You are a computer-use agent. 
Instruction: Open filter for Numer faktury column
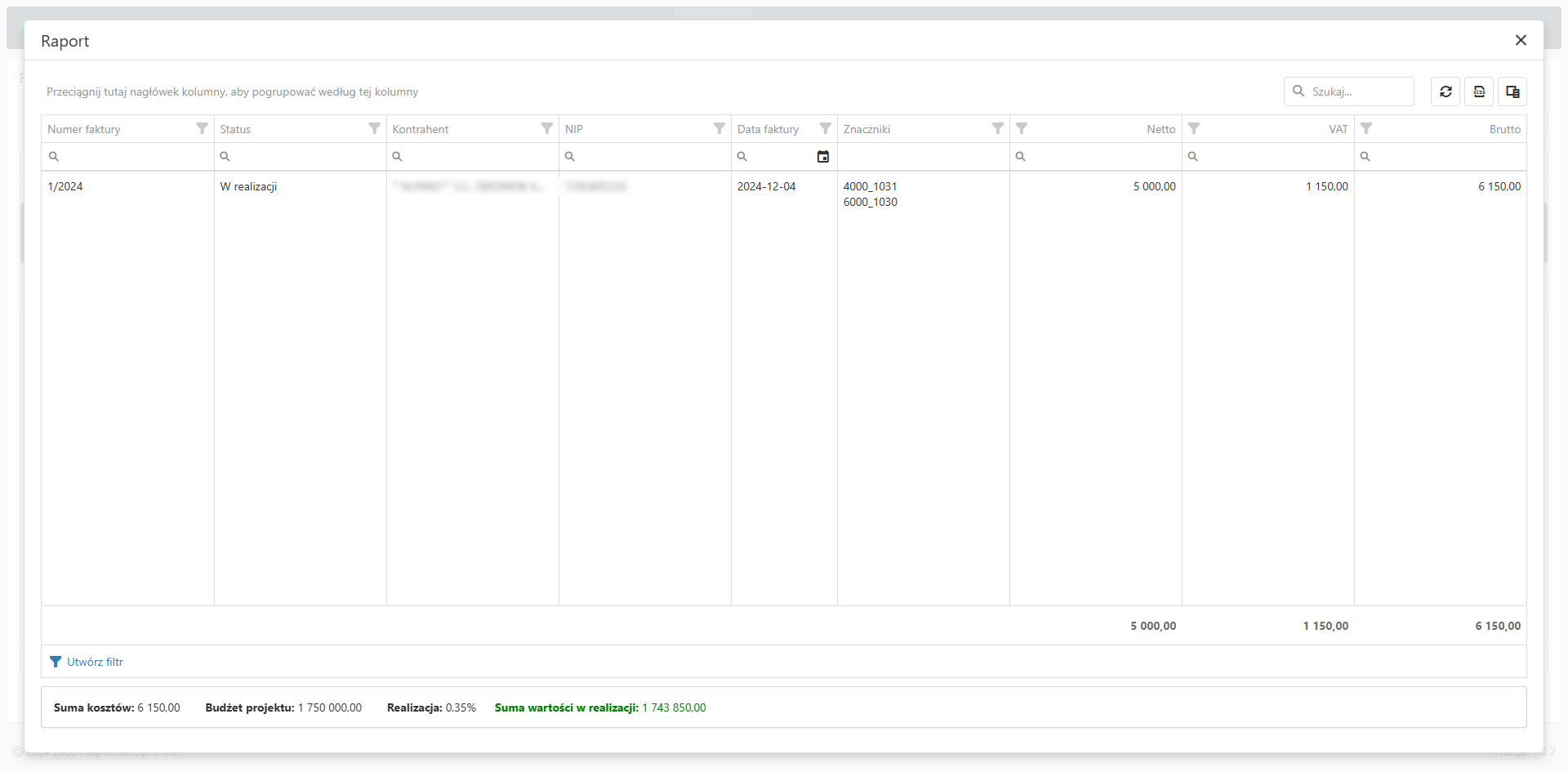point(202,128)
